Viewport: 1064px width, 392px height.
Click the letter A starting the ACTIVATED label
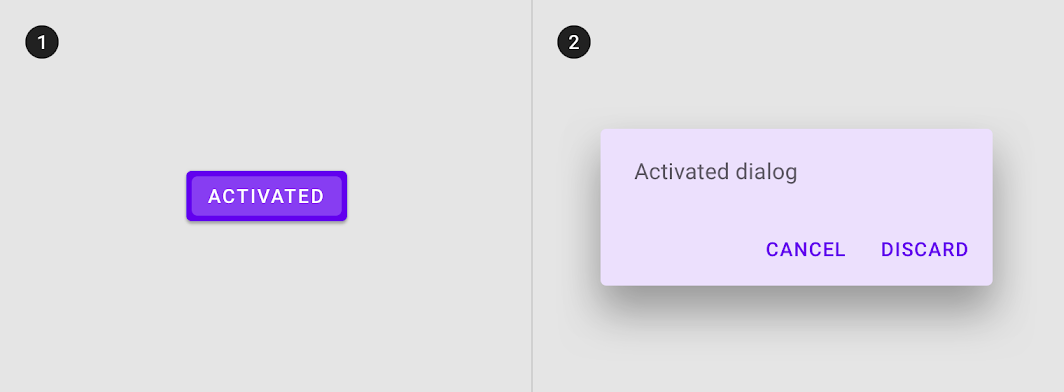(214, 197)
